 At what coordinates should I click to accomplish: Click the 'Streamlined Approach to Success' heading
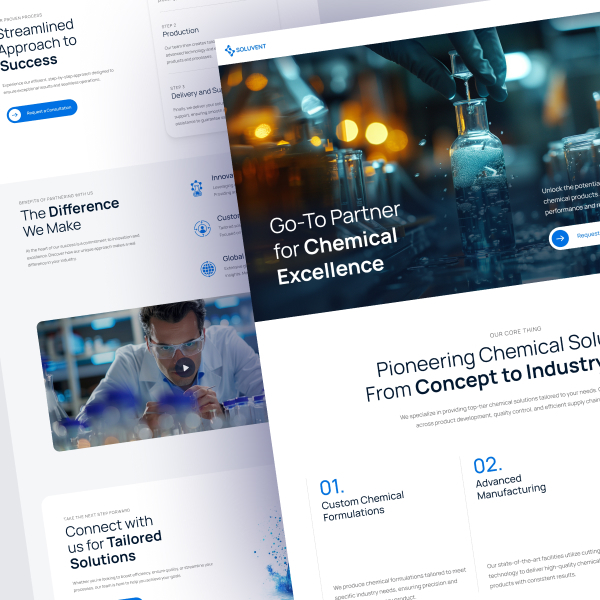pyautogui.click(x=38, y=45)
